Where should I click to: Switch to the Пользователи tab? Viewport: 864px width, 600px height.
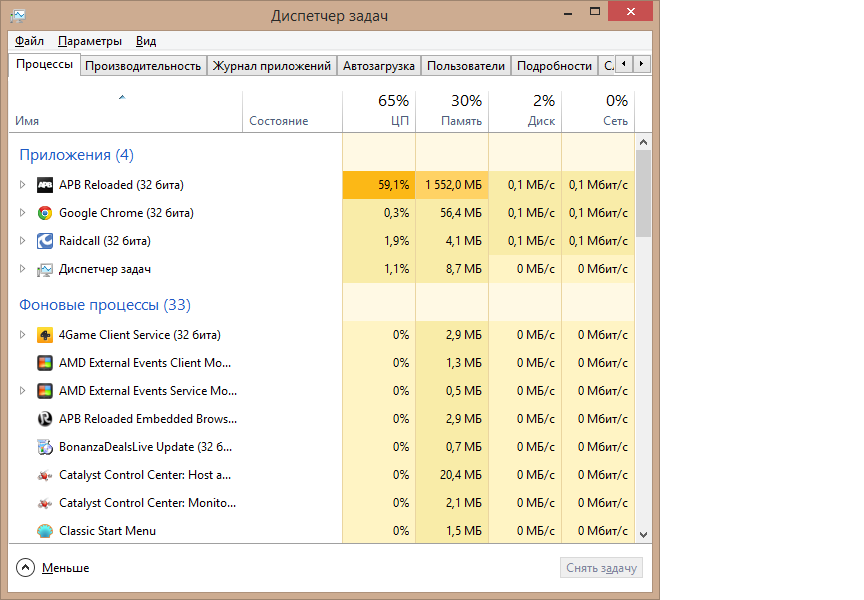coord(466,66)
